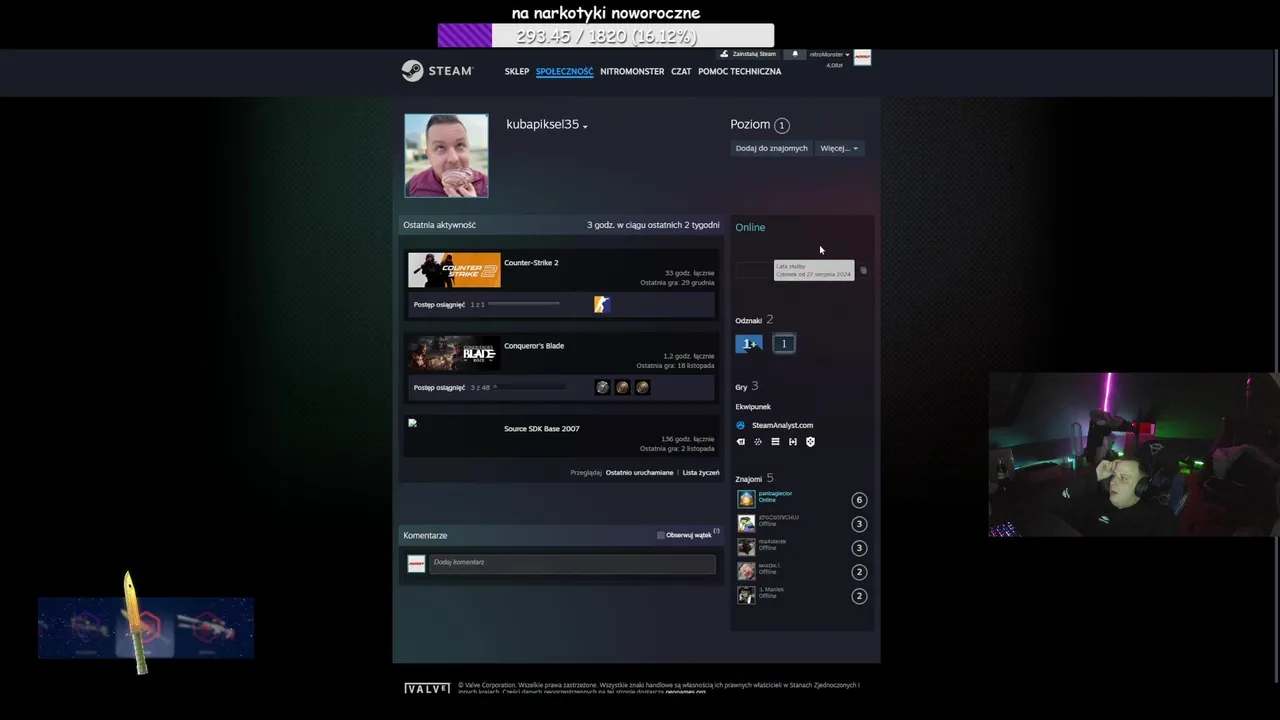Click the blue SteamAnalyst logo icon

[741, 425]
